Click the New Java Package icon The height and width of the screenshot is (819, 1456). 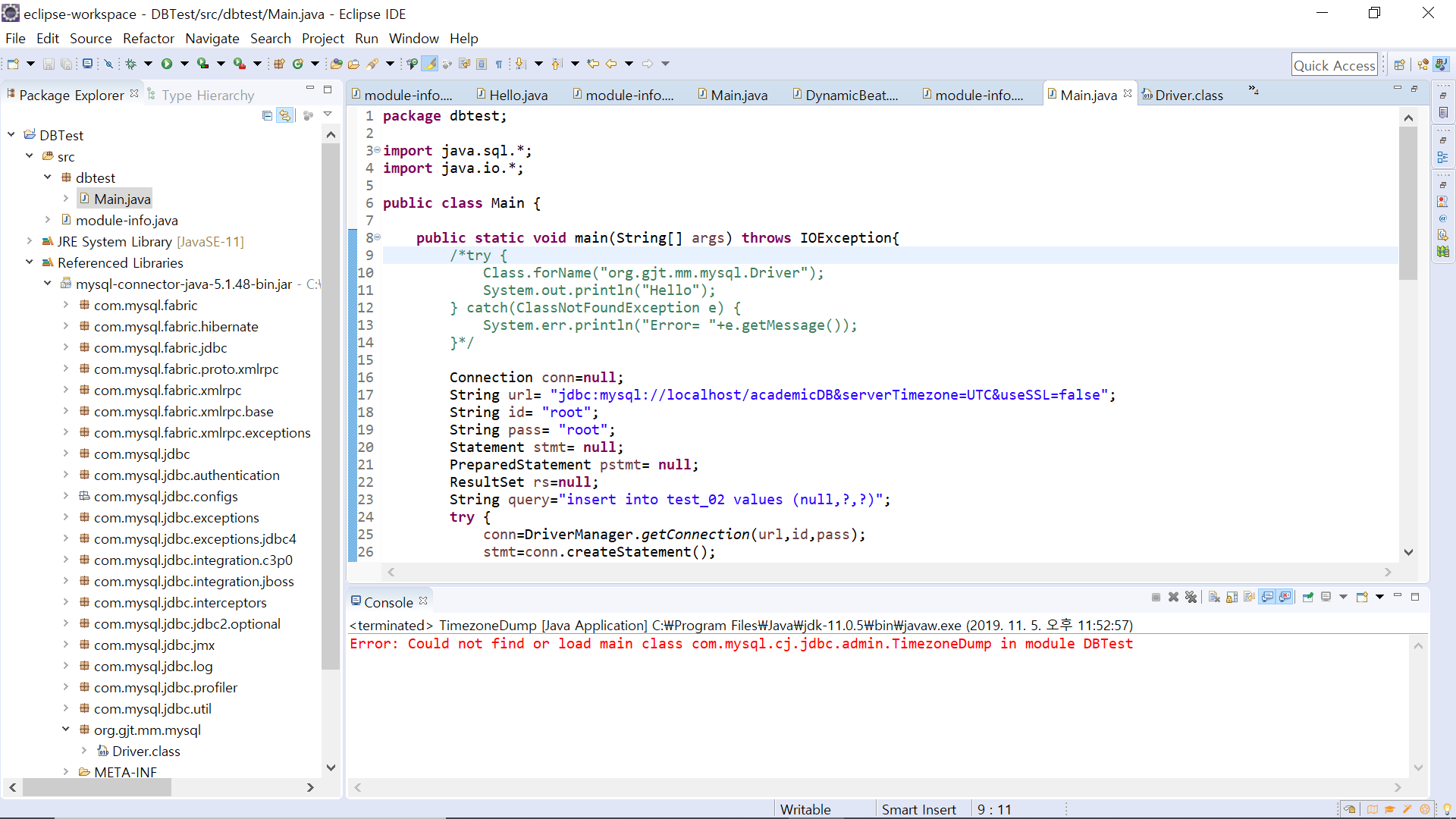point(279,64)
